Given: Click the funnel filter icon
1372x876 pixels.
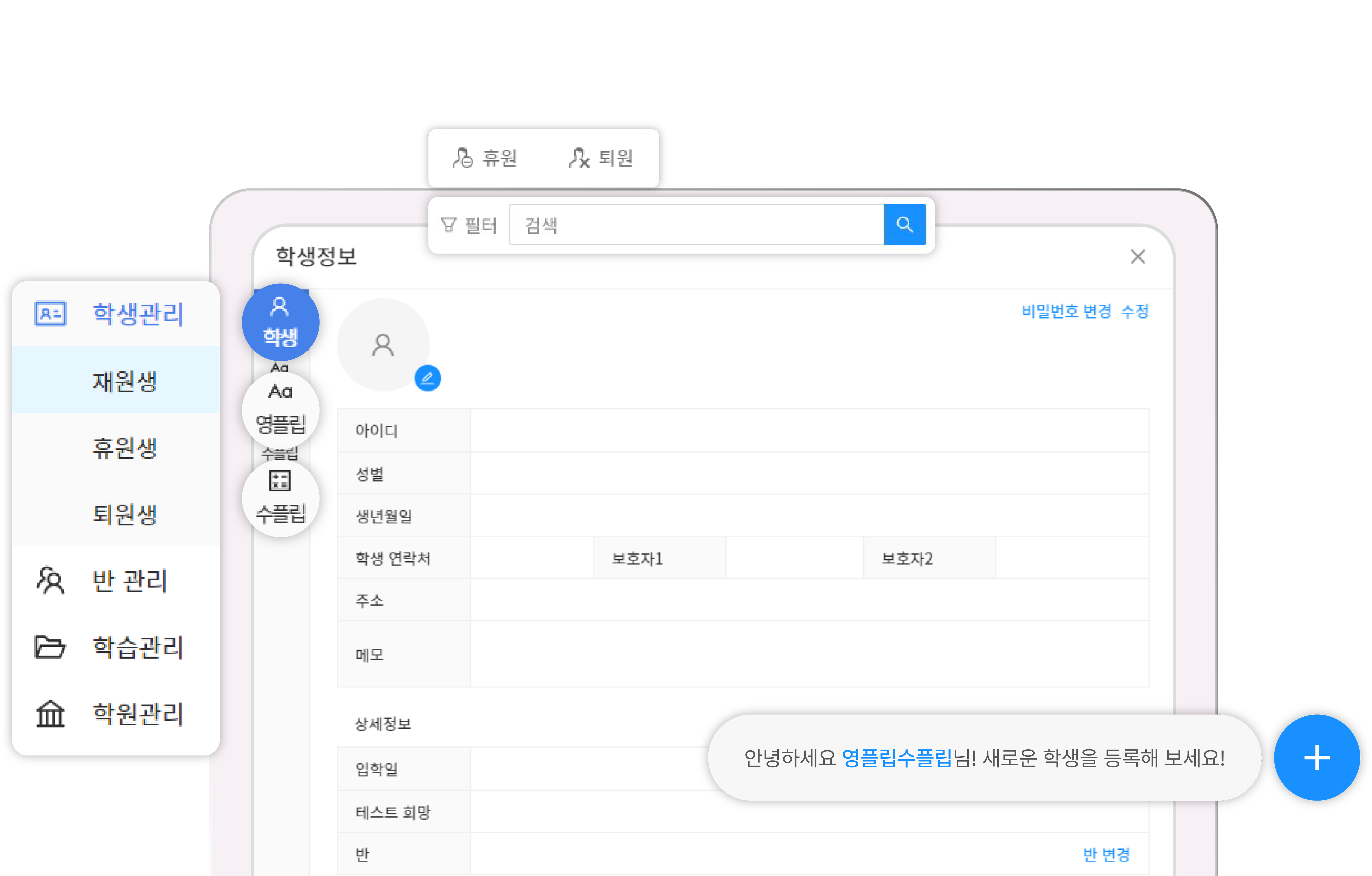Looking at the screenshot, I should 449,225.
